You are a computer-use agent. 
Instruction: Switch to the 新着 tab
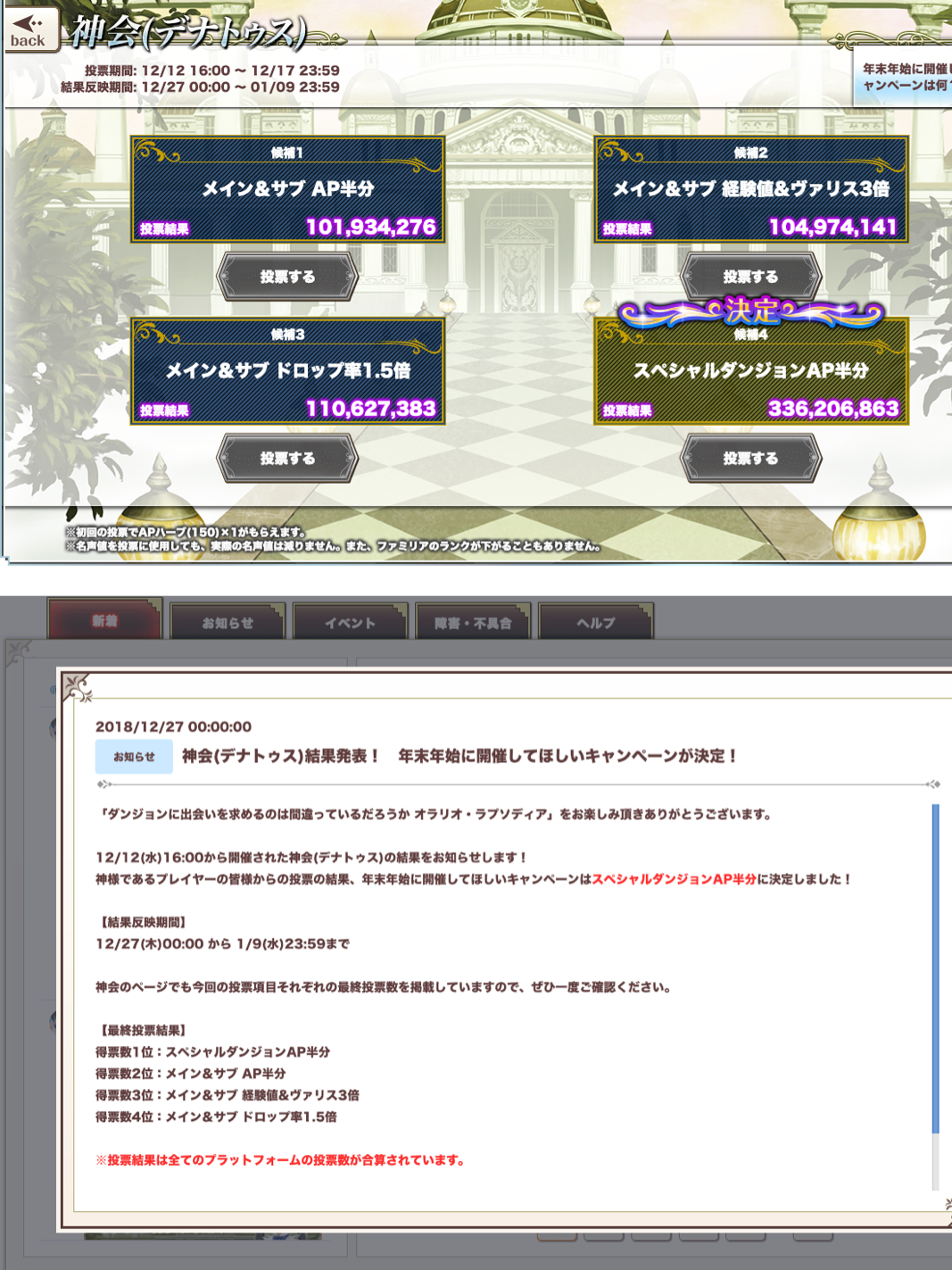[104, 620]
